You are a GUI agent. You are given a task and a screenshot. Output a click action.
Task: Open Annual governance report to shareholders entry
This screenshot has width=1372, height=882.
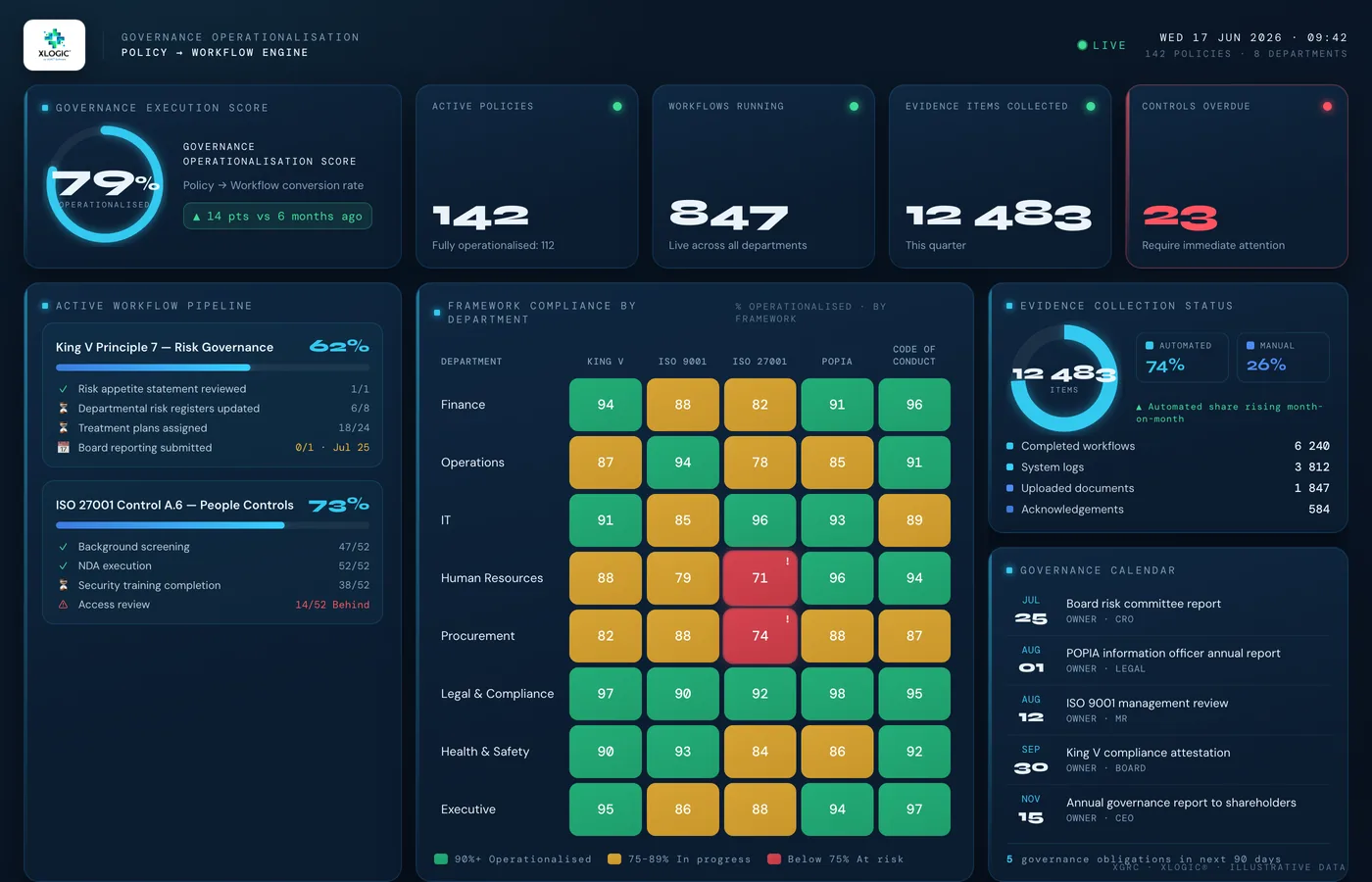(x=1168, y=809)
